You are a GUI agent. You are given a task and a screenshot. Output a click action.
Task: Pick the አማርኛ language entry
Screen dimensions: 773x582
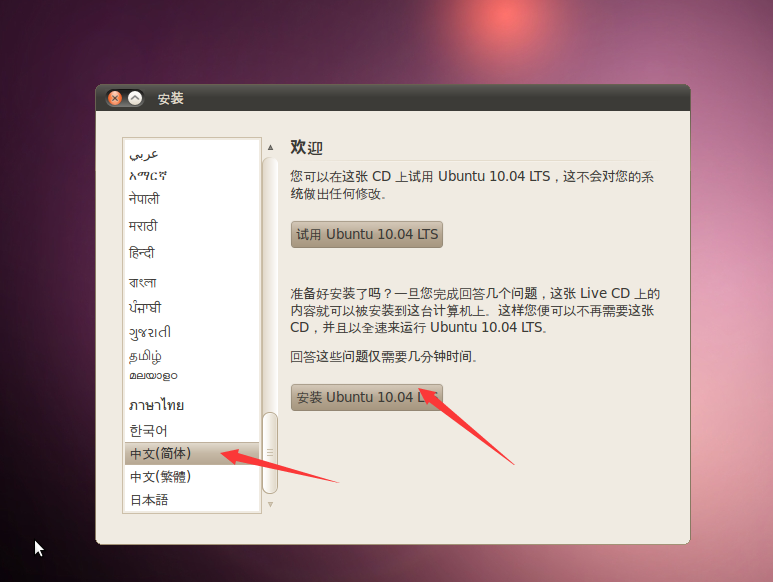tap(192, 175)
